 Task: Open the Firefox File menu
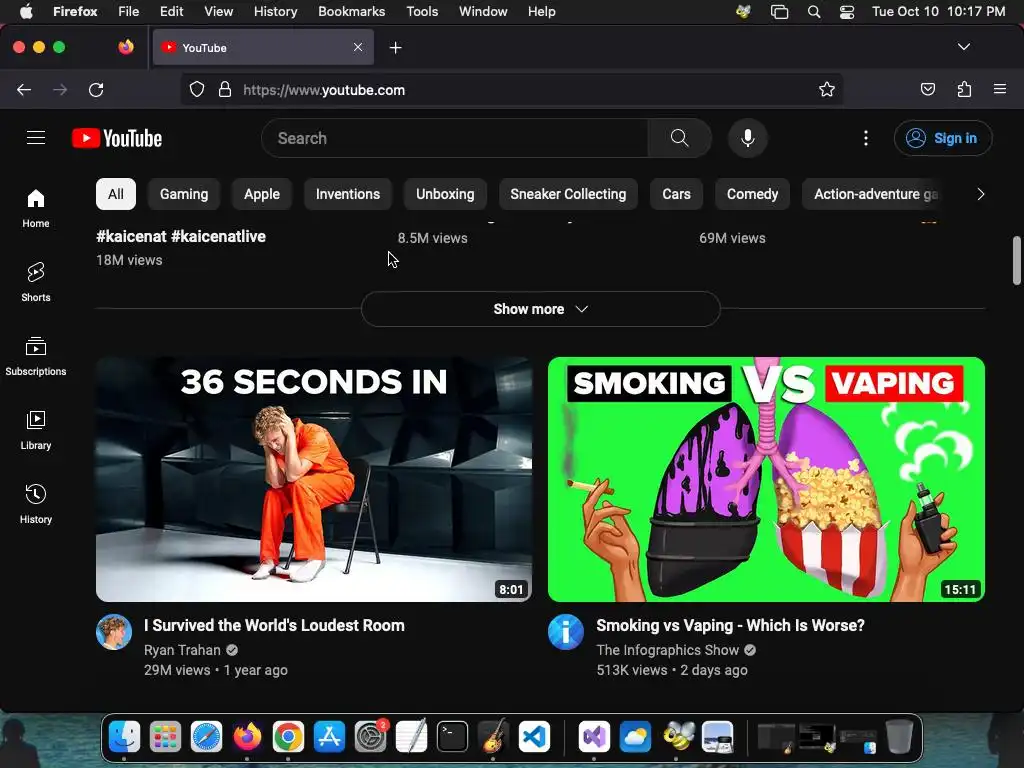coord(129,12)
